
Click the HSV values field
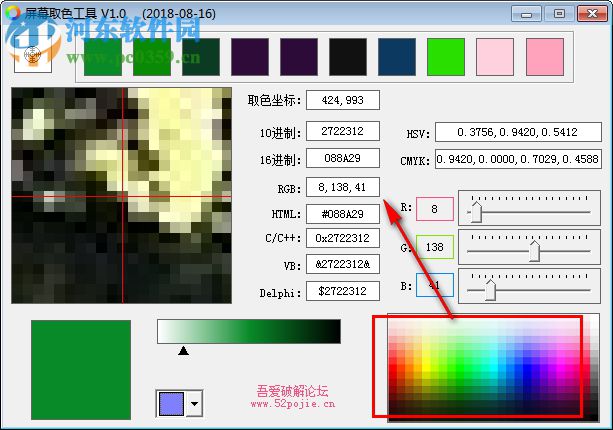518,132
